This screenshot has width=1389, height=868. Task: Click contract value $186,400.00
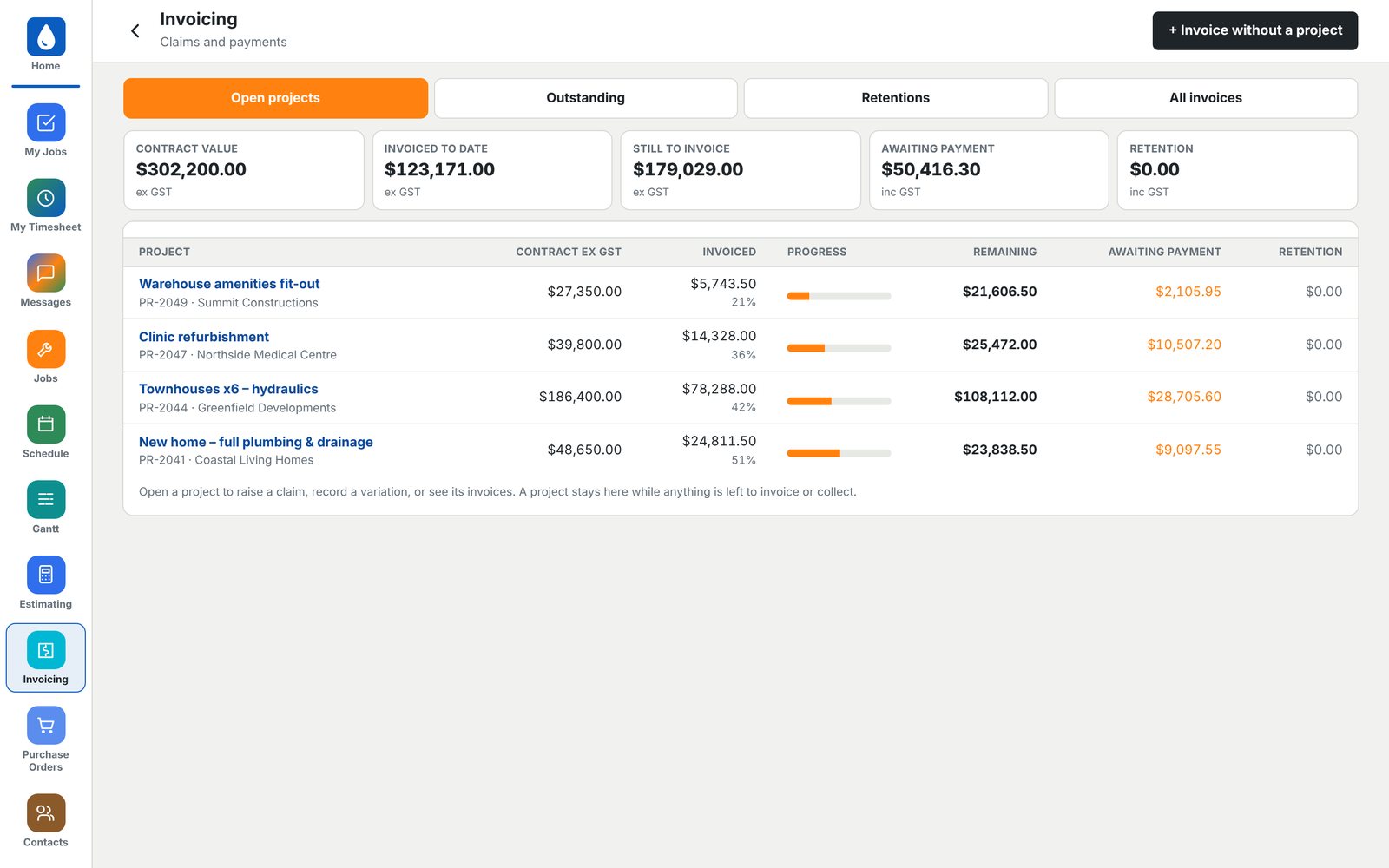[580, 397]
